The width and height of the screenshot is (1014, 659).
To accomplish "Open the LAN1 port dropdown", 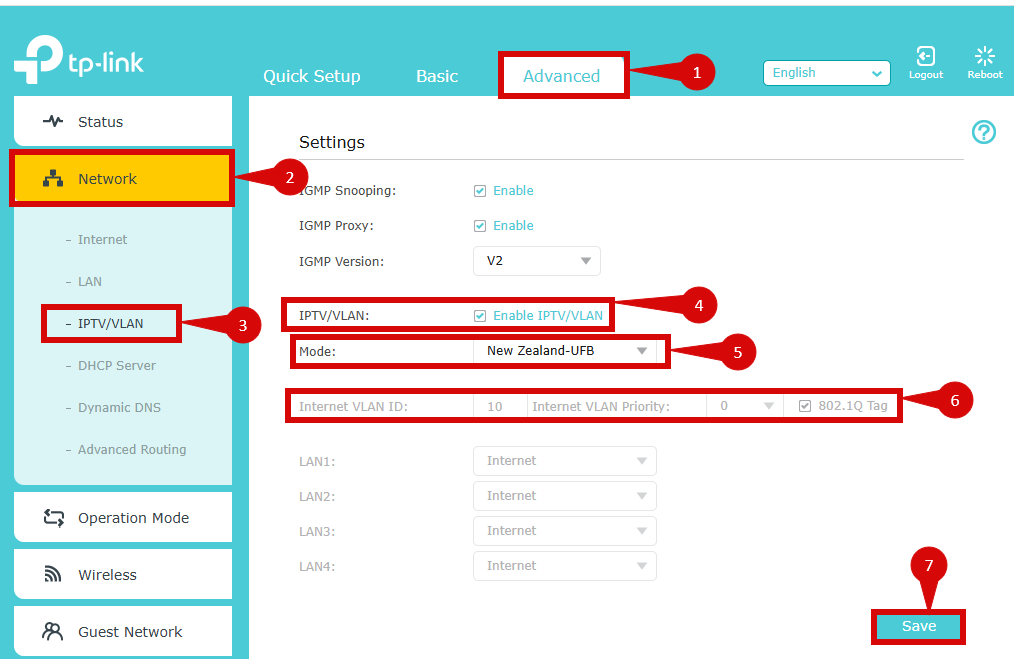I will pos(564,461).
